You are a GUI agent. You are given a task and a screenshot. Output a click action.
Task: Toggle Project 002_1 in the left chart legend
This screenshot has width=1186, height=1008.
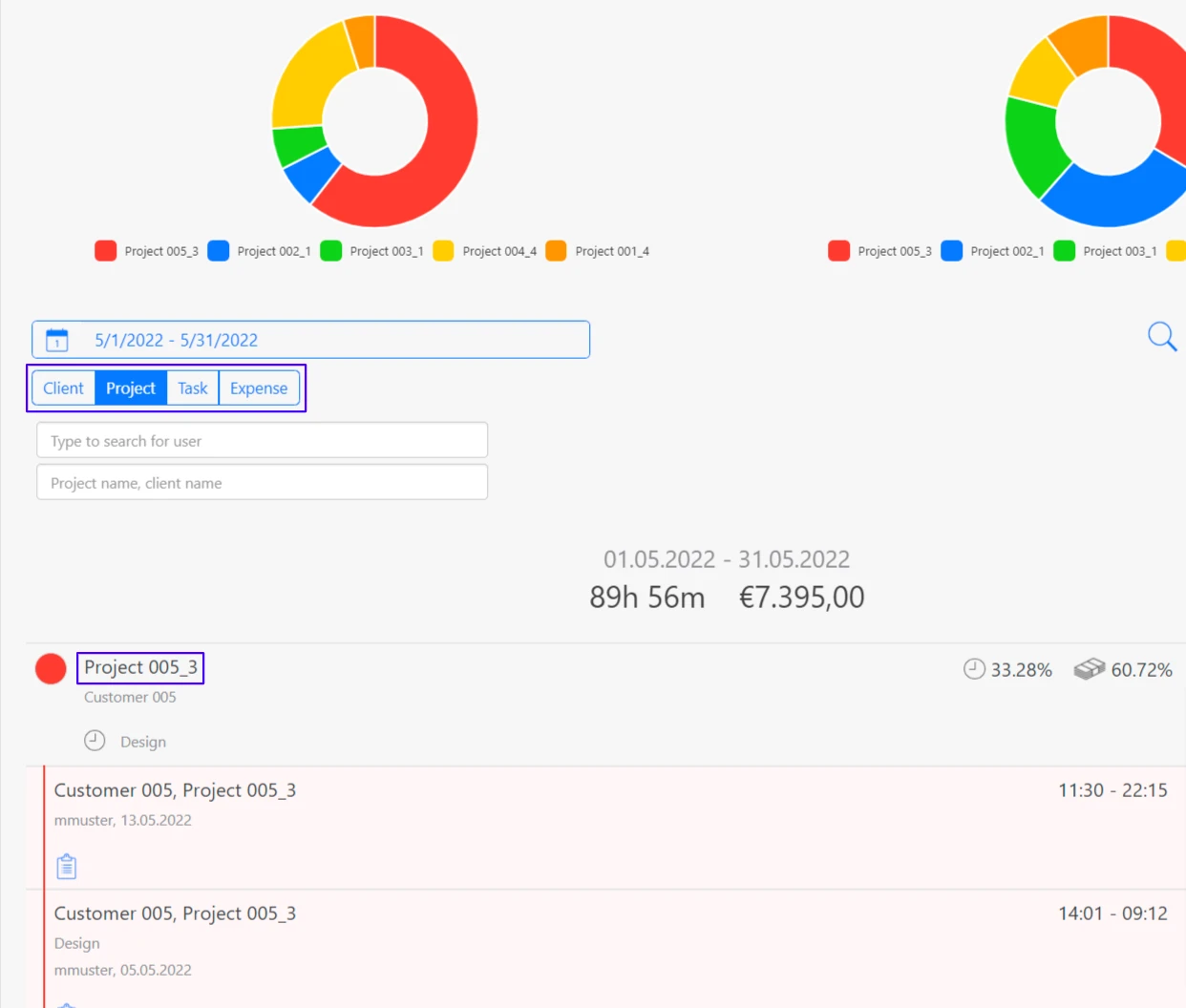(272, 251)
